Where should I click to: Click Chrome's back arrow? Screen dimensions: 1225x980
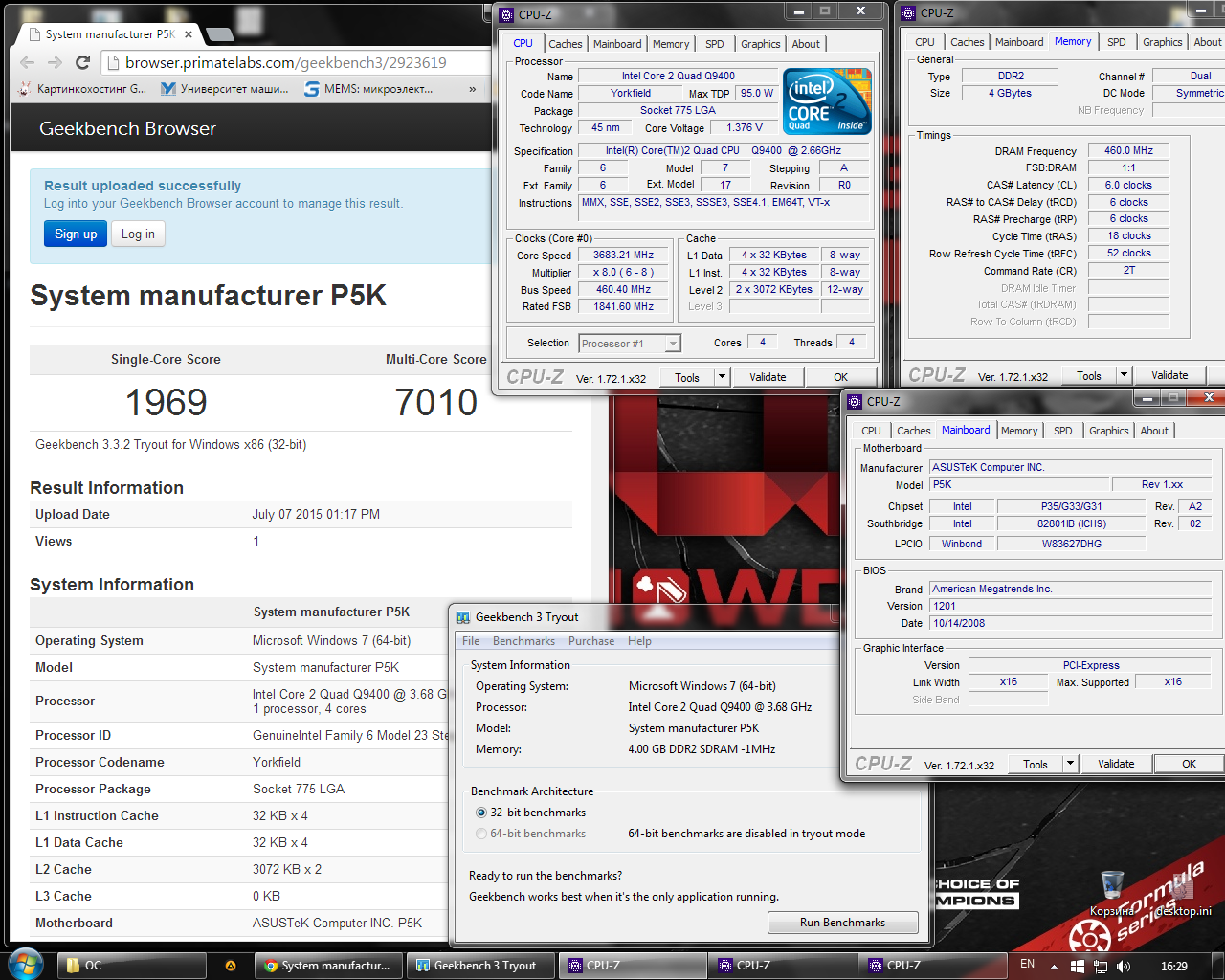click(x=27, y=62)
